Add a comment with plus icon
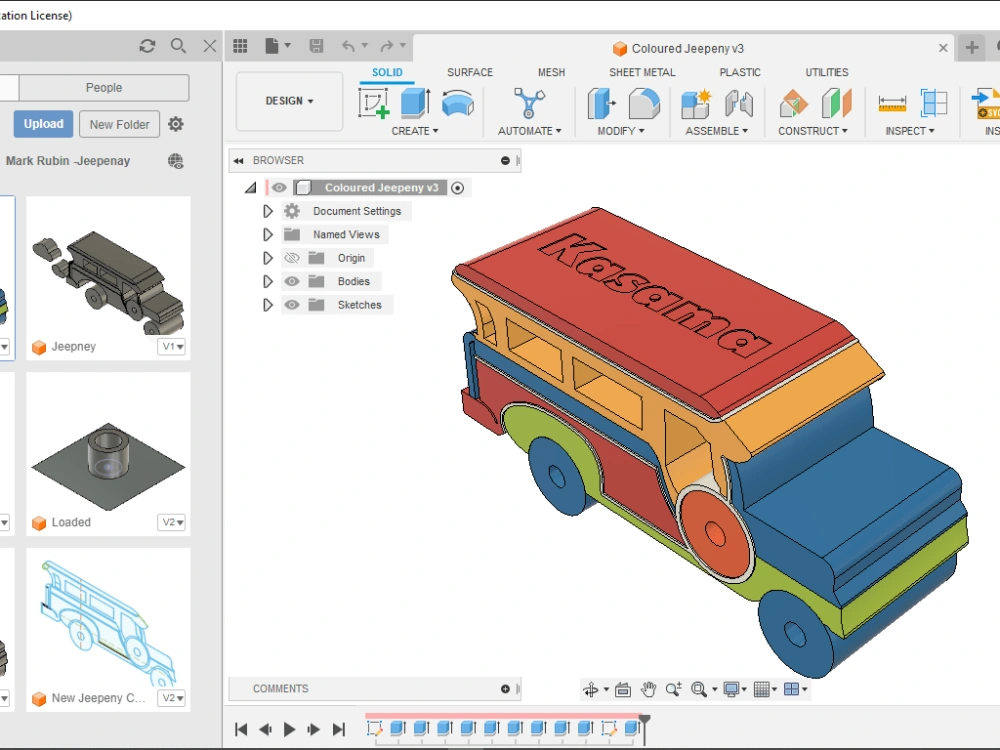The image size is (1000, 750). 505,689
